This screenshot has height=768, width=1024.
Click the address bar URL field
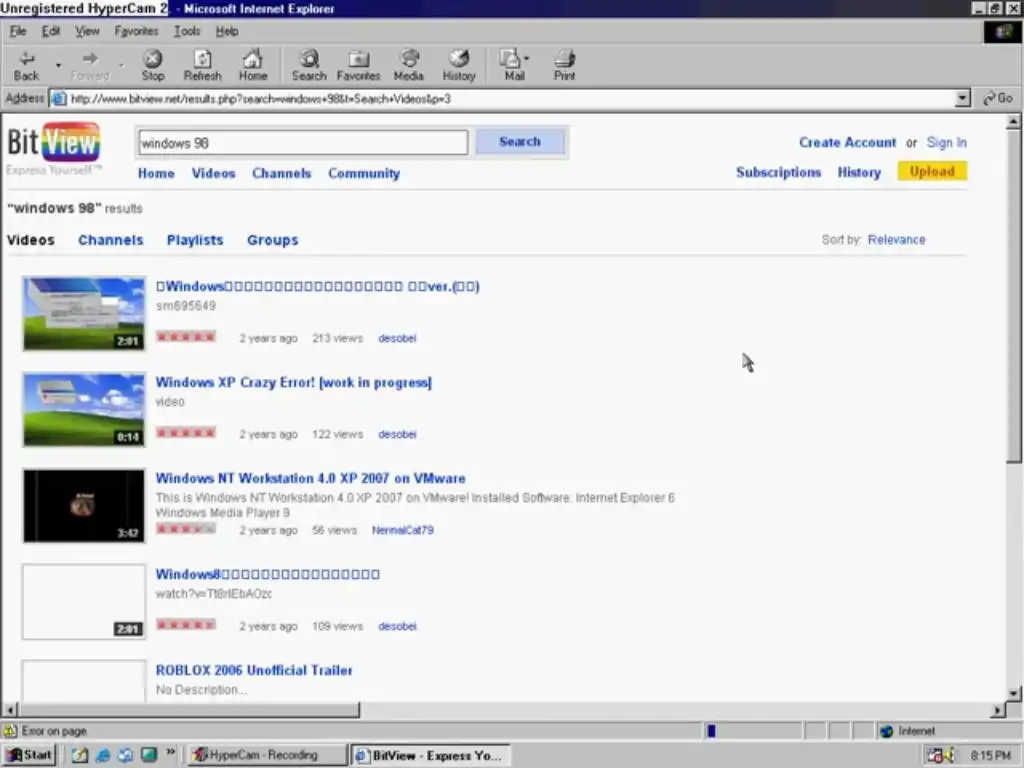(x=503, y=99)
